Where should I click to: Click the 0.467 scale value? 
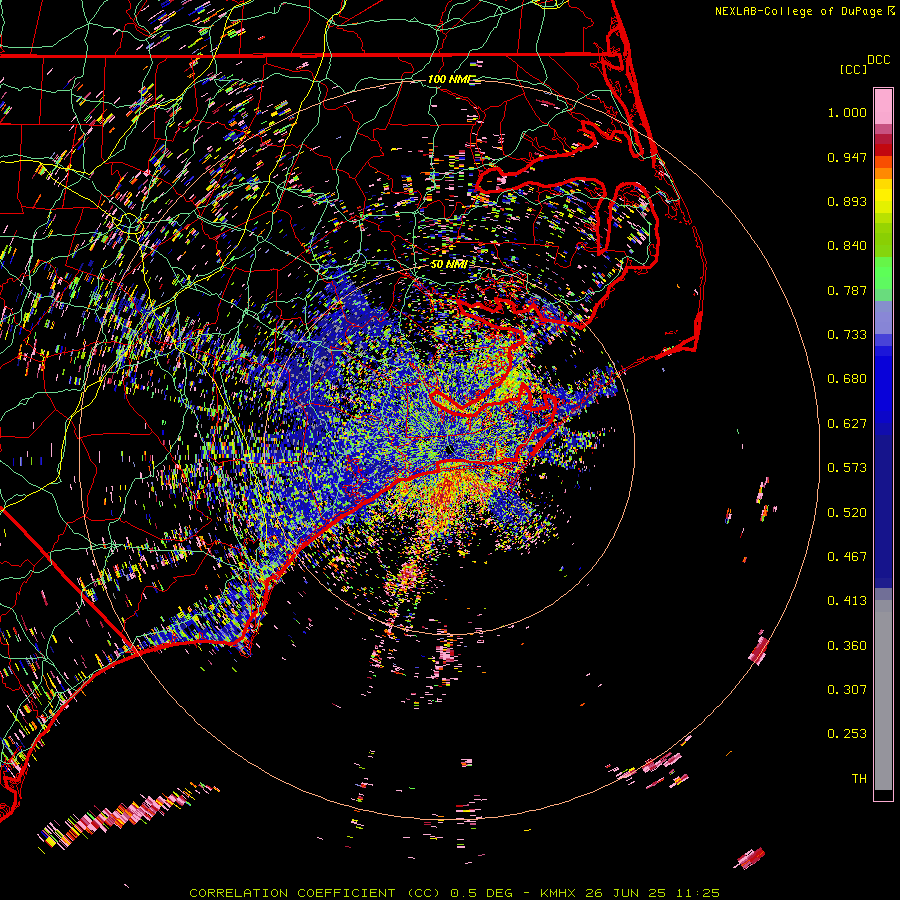click(x=847, y=557)
